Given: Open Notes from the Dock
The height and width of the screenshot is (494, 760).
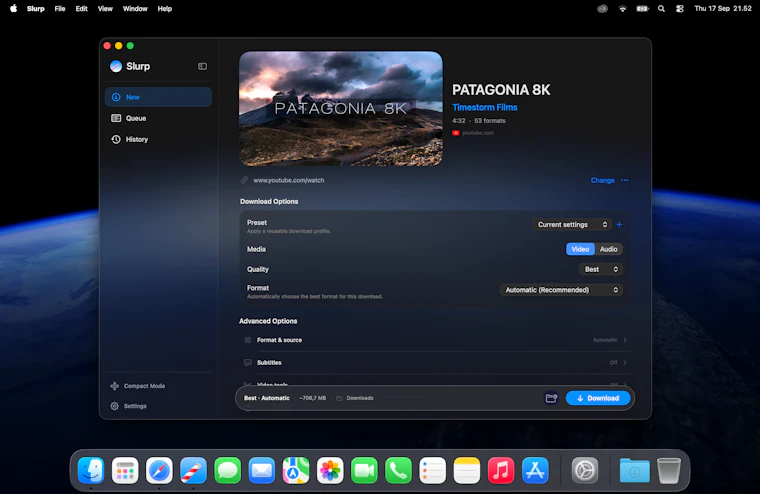Looking at the screenshot, I should point(467,470).
